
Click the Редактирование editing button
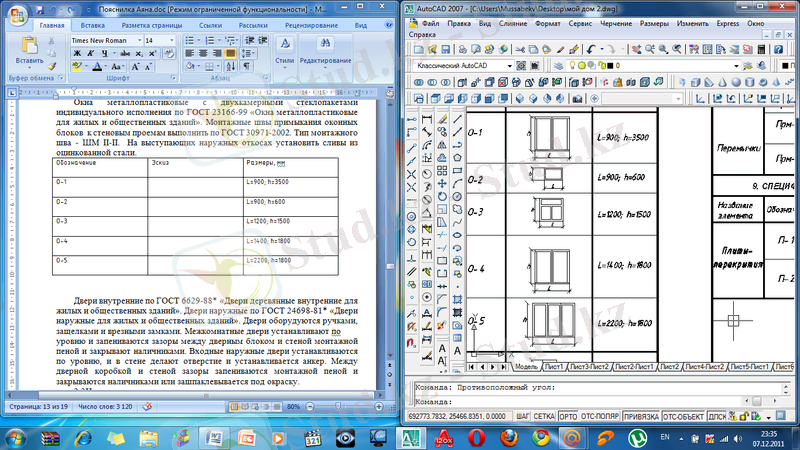(x=325, y=52)
